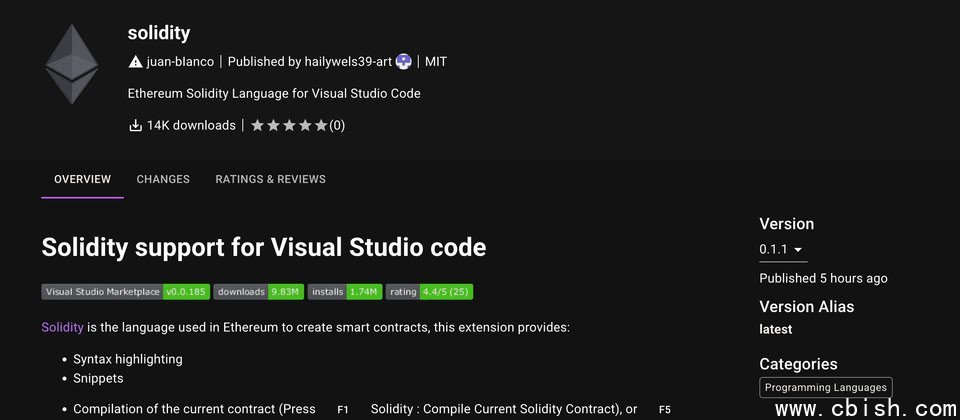Click the publisher avatar next to hailywels39-art
The height and width of the screenshot is (420, 960).
pos(404,62)
